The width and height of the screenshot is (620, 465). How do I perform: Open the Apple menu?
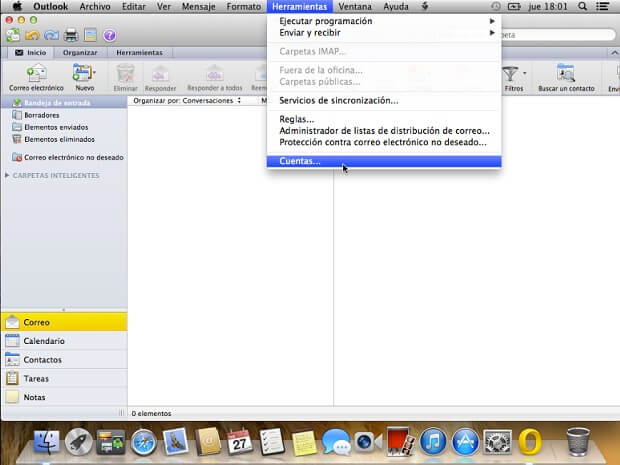(17, 6)
